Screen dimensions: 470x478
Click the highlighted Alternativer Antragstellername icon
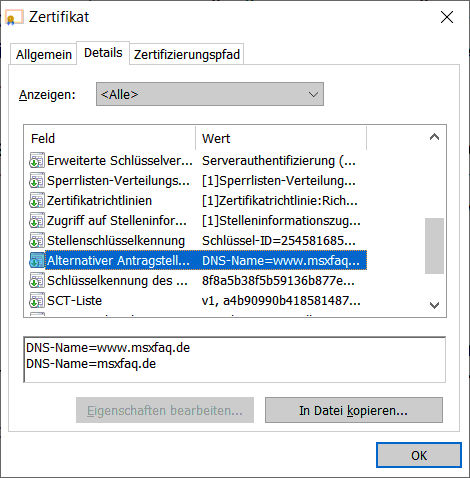(x=37, y=260)
